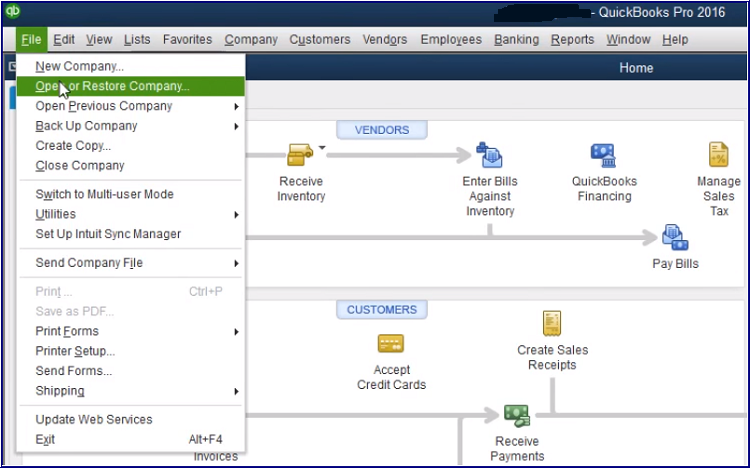The width and height of the screenshot is (750, 468).
Task: Click the Pay Bills icon
Action: (674, 237)
